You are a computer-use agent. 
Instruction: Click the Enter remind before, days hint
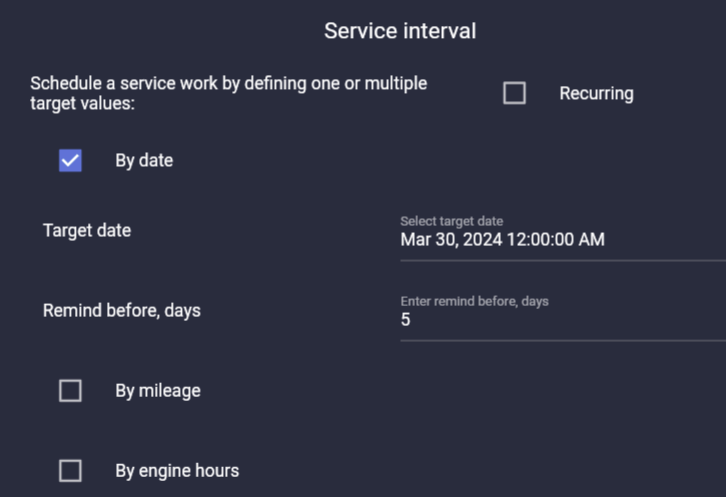(475, 301)
